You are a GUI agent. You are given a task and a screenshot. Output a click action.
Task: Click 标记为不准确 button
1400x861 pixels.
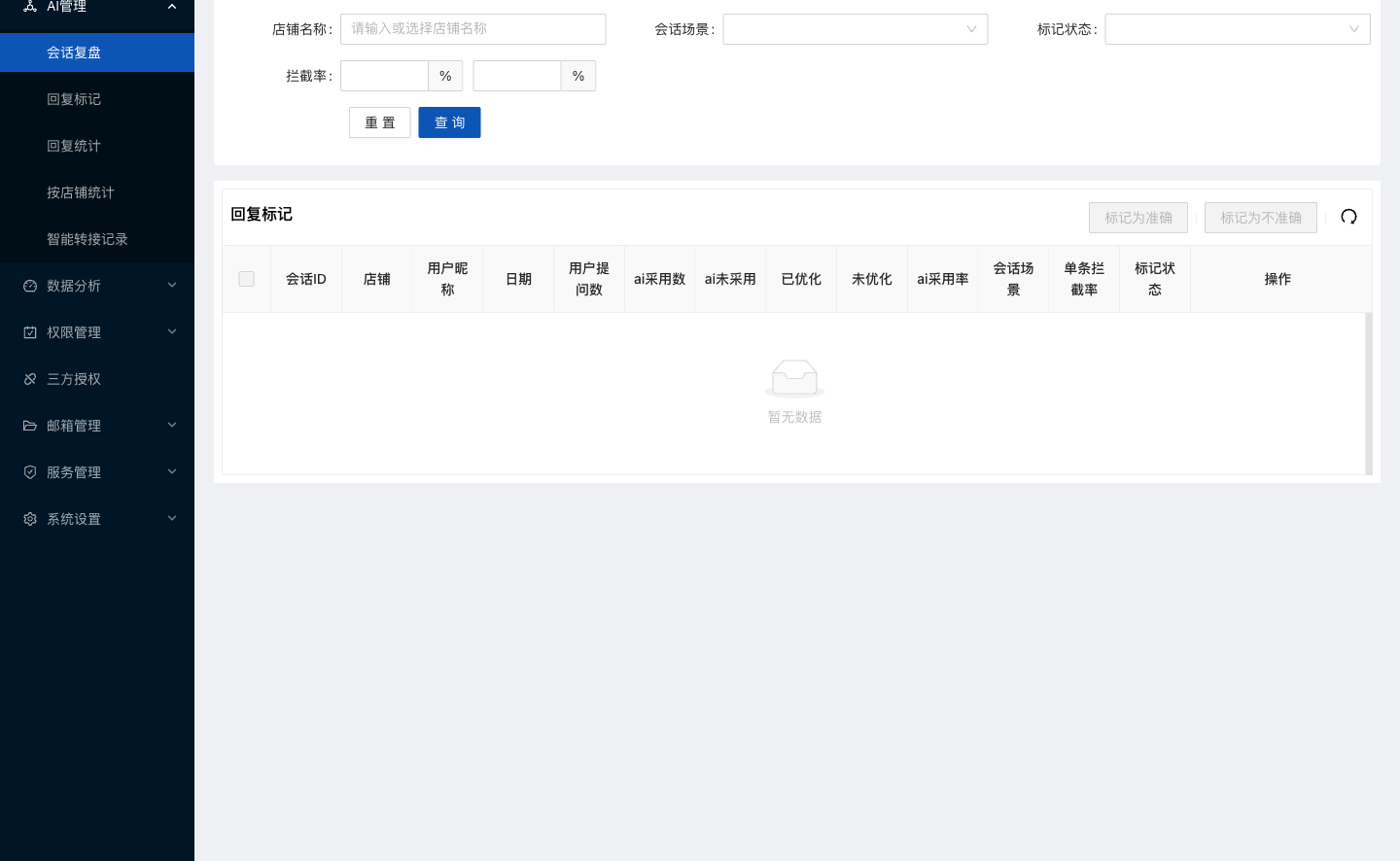(x=1261, y=218)
